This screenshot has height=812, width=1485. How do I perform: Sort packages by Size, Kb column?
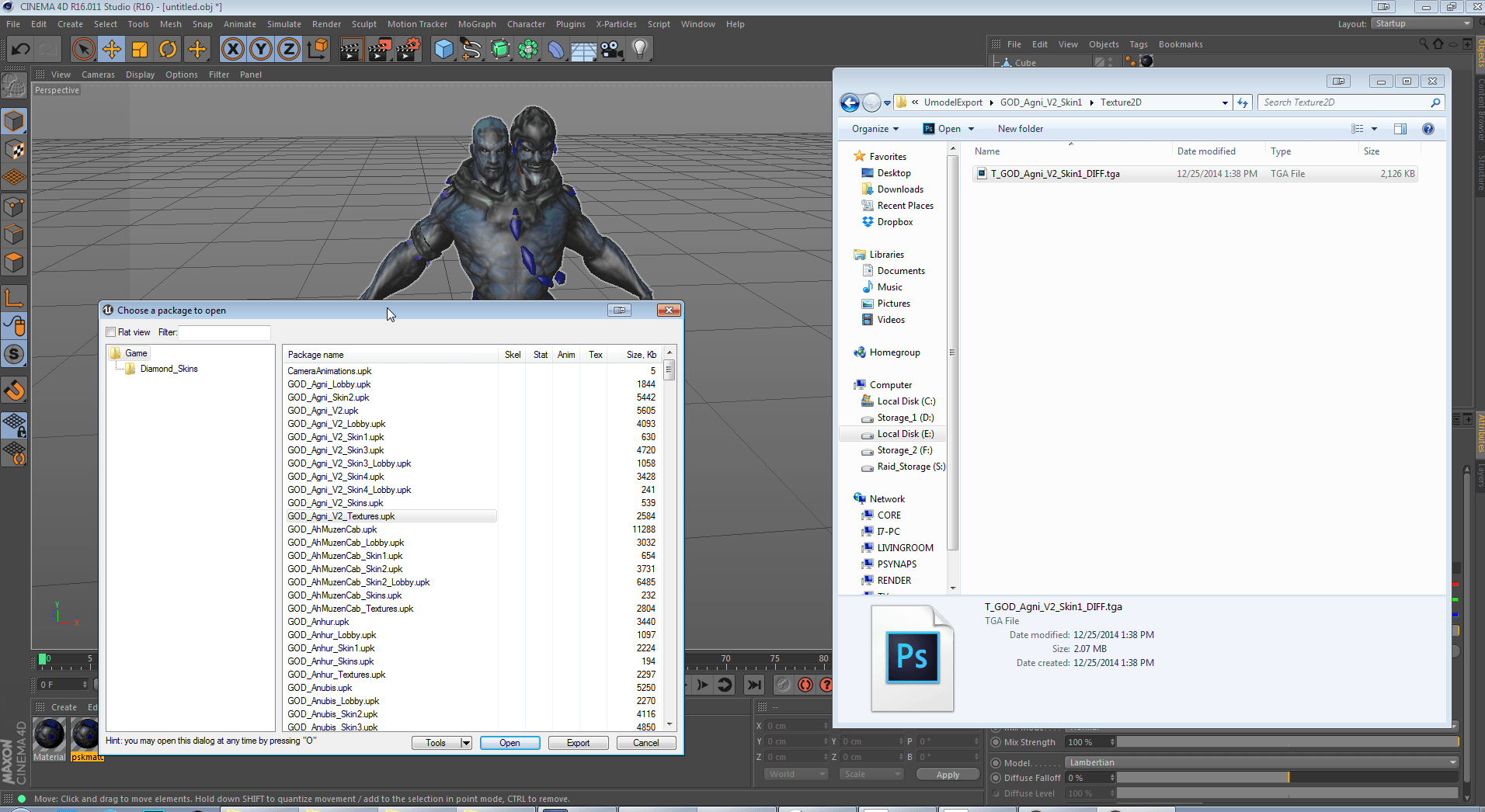[641, 355]
